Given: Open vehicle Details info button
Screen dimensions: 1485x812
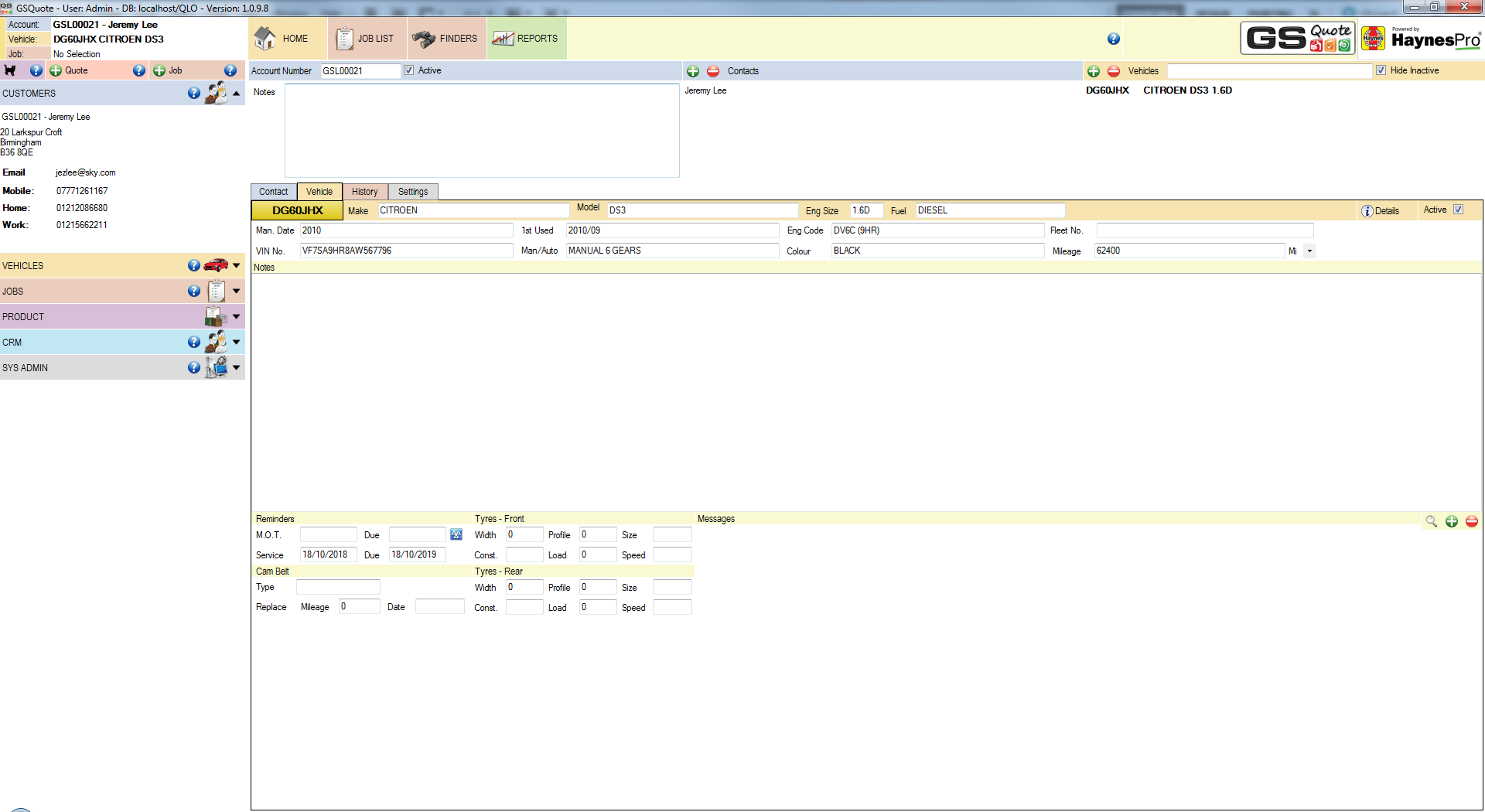Looking at the screenshot, I should tap(1381, 211).
